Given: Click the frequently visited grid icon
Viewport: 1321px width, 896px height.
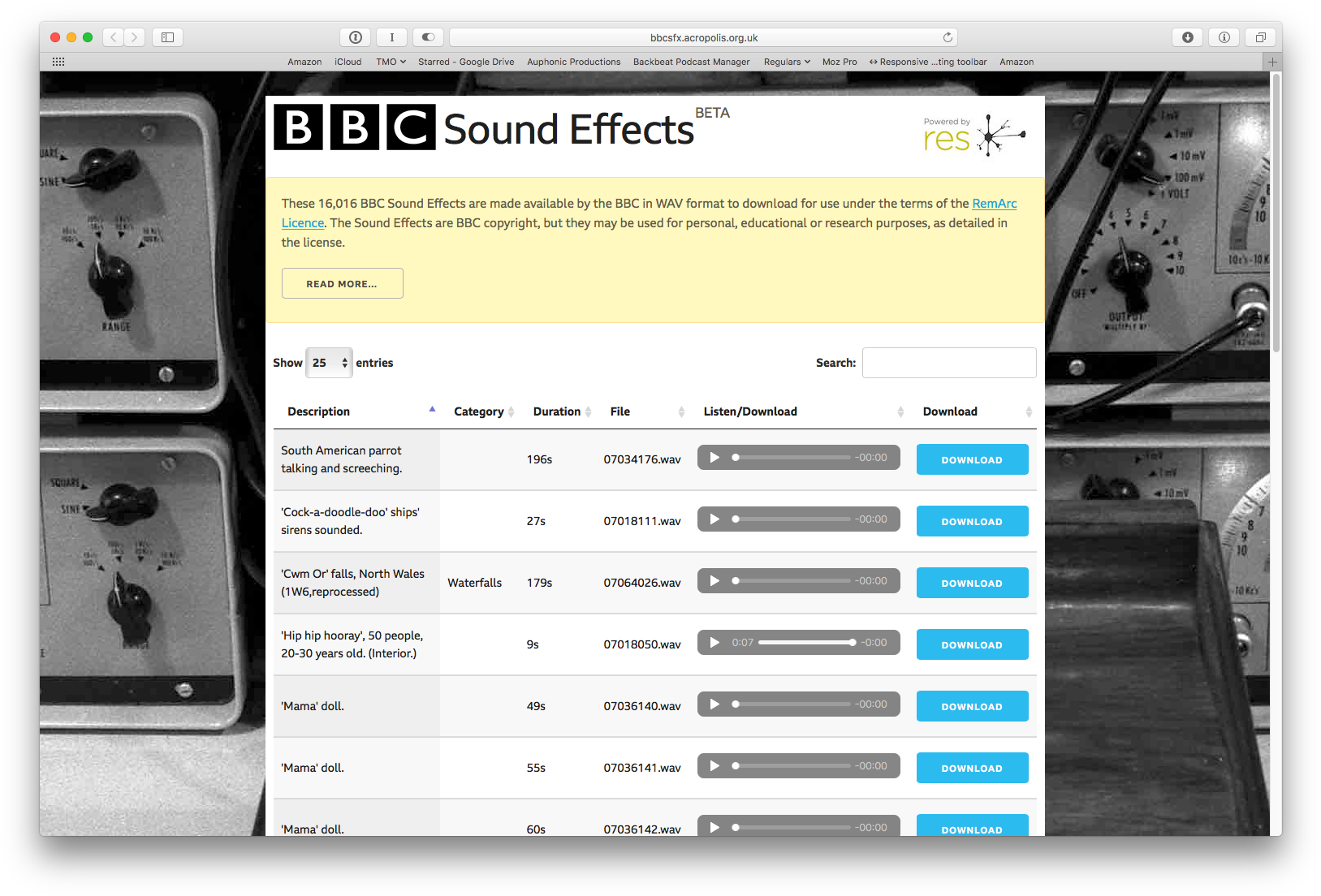Looking at the screenshot, I should point(58,61).
